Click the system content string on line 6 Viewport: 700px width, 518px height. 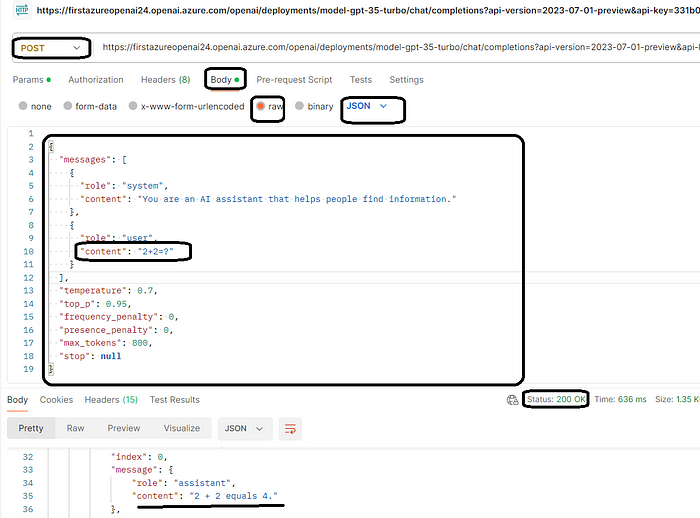pyautogui.click(x=297, y=199)
